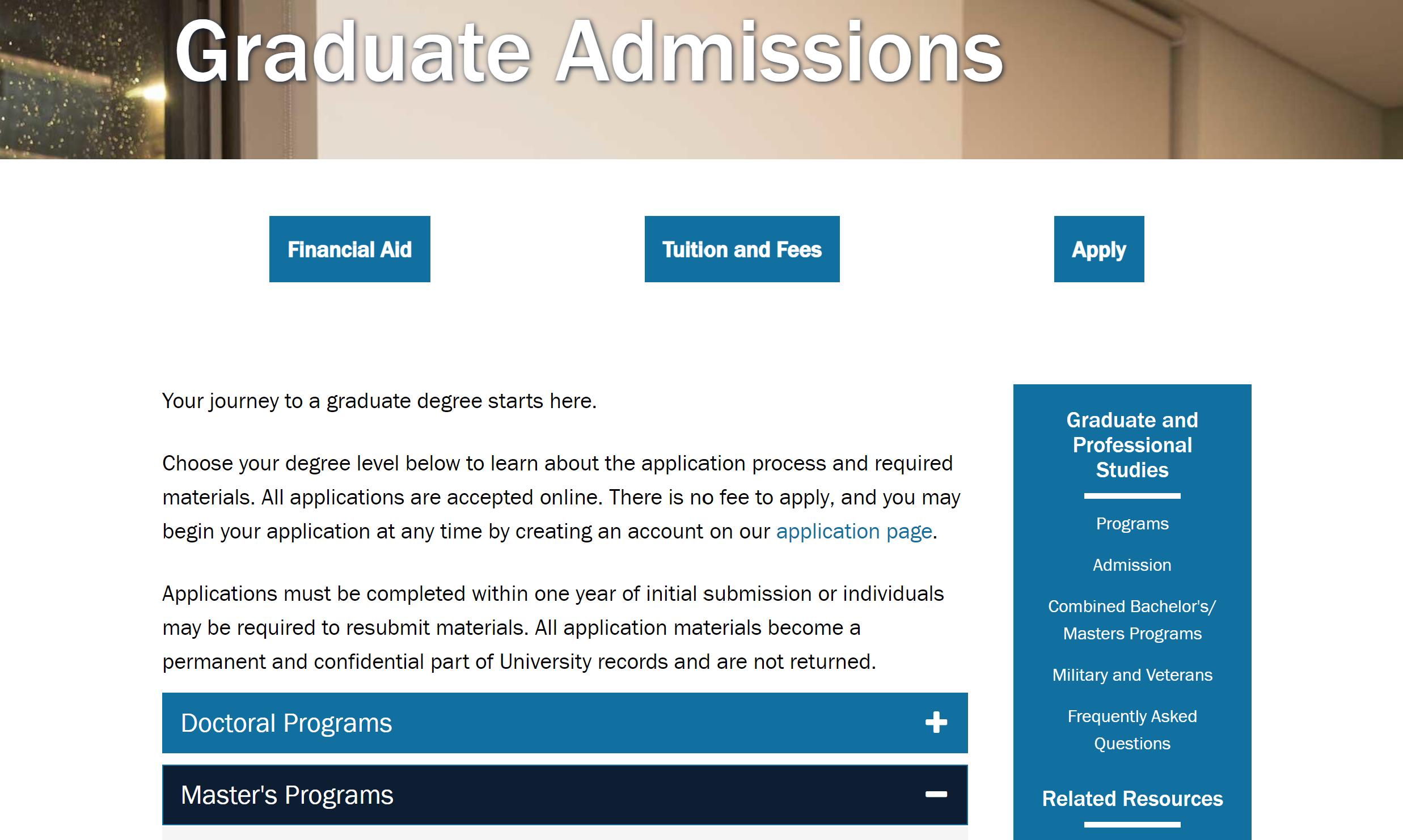The width and height of the screenshot is (1403, 840).
Task: Click the Graduate and Professional Studies heading
Action: pyautogui.click(x=1132, y=445)
